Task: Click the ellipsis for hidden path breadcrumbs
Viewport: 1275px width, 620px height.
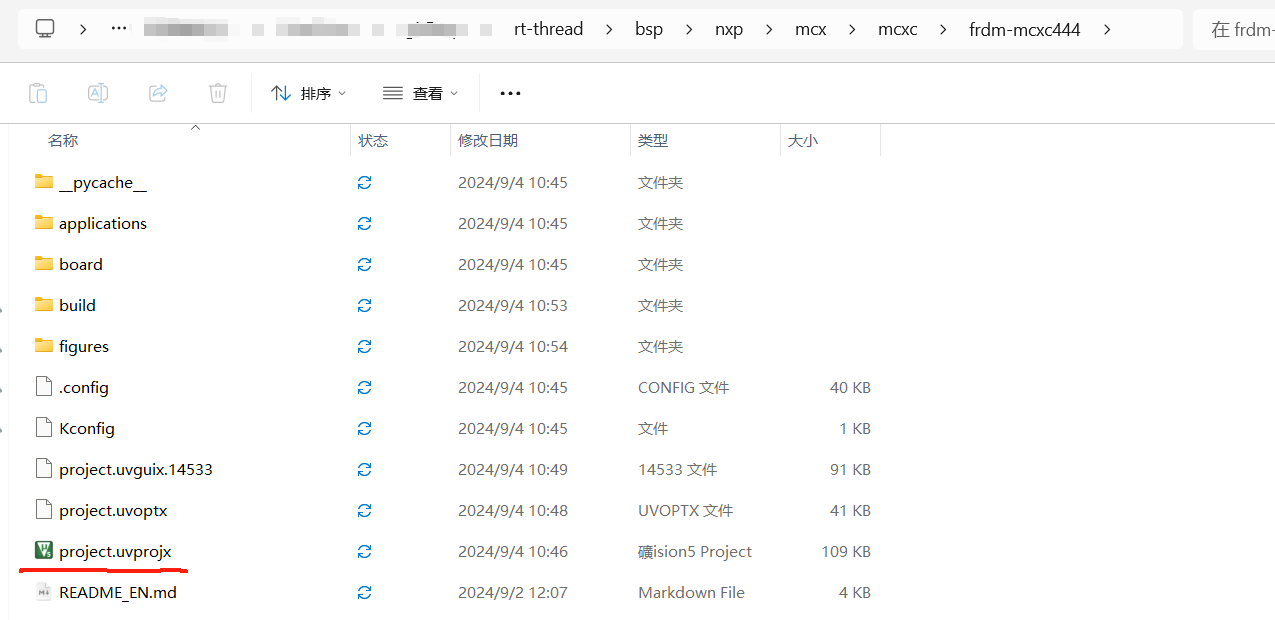Action: [x=119, y=29]
